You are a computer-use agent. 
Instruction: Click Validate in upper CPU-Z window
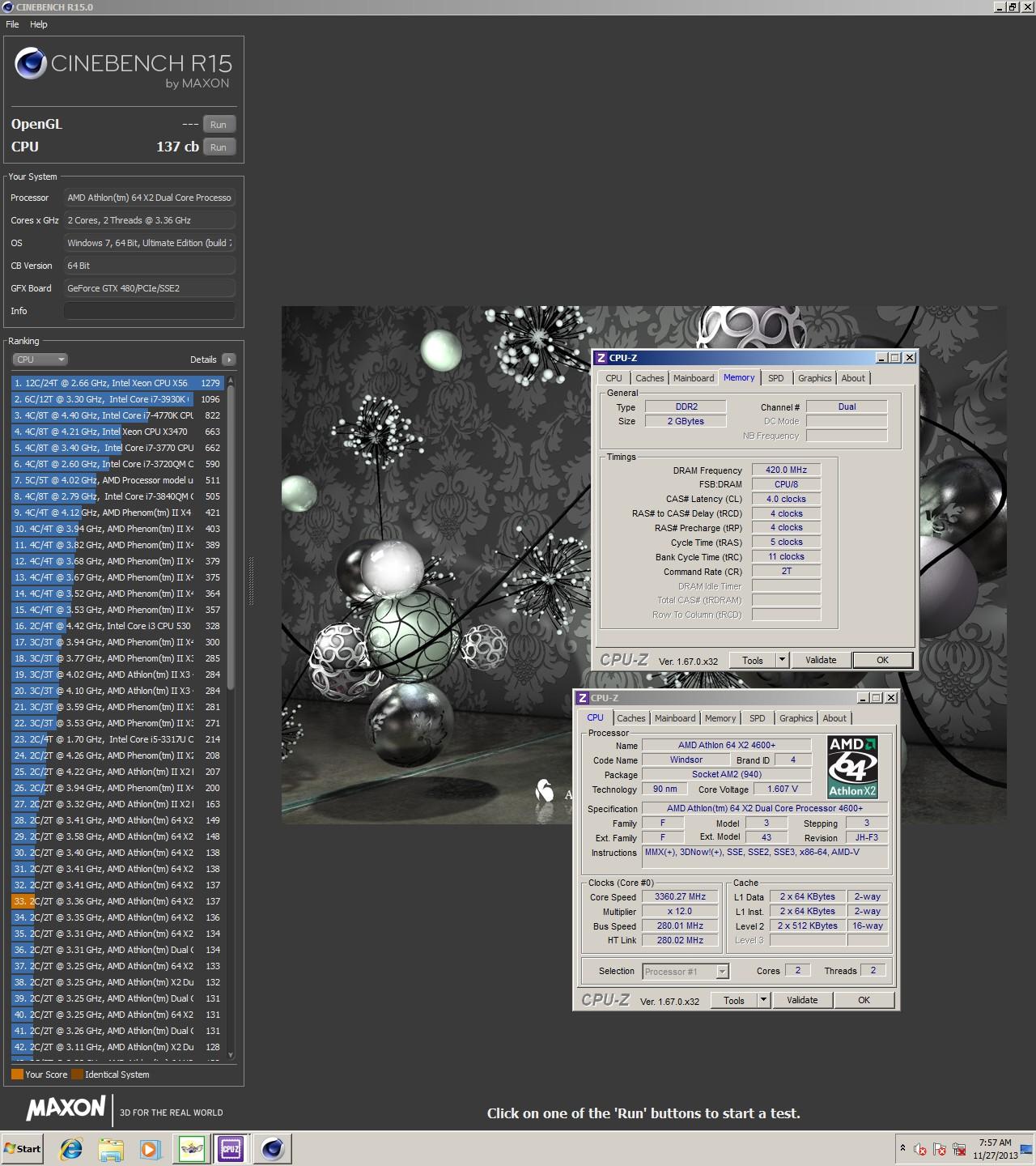[821, 660]
